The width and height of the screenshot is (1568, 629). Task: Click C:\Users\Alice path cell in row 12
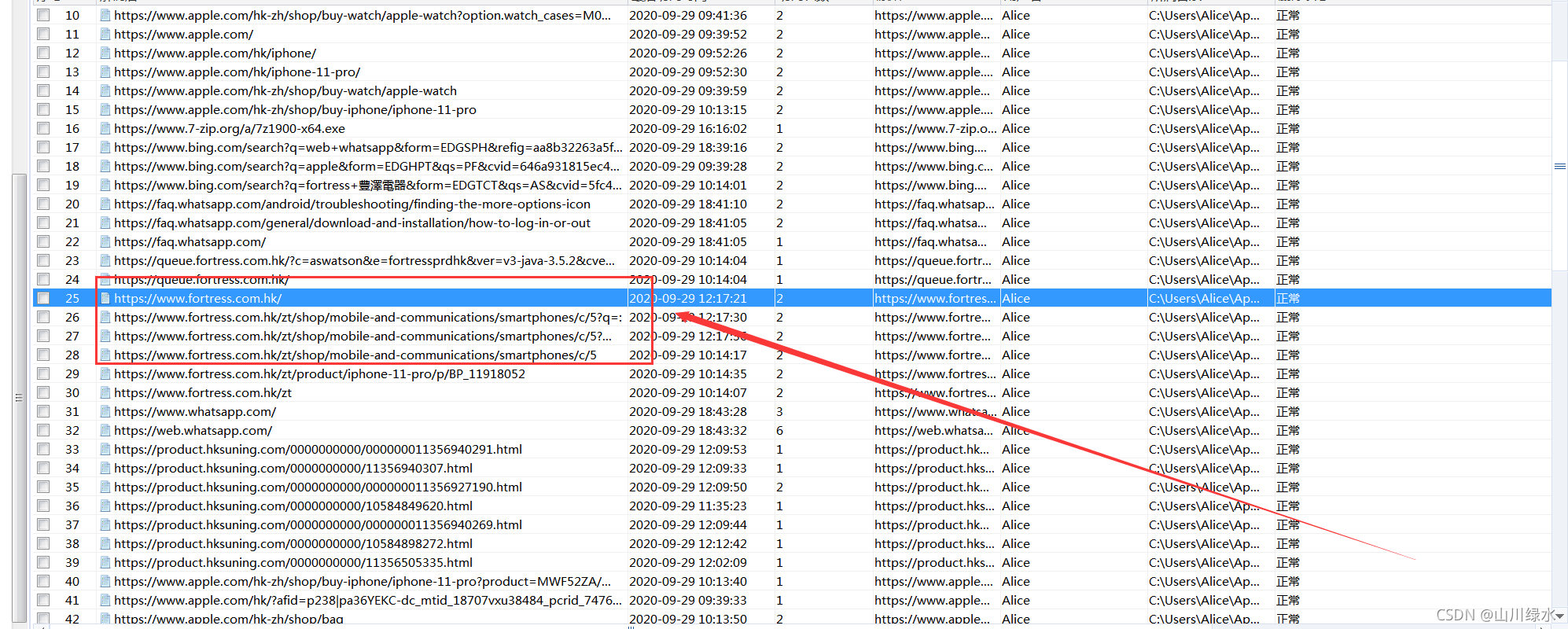pos(1204,53)
